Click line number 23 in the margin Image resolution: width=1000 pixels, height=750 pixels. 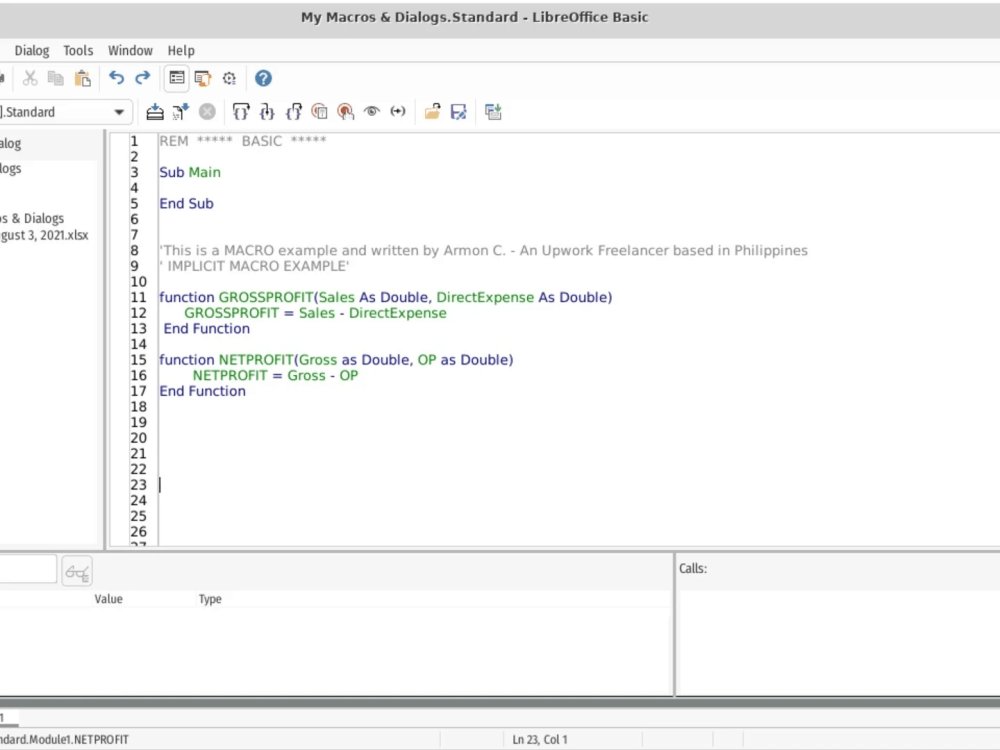(x=138, y=485)
